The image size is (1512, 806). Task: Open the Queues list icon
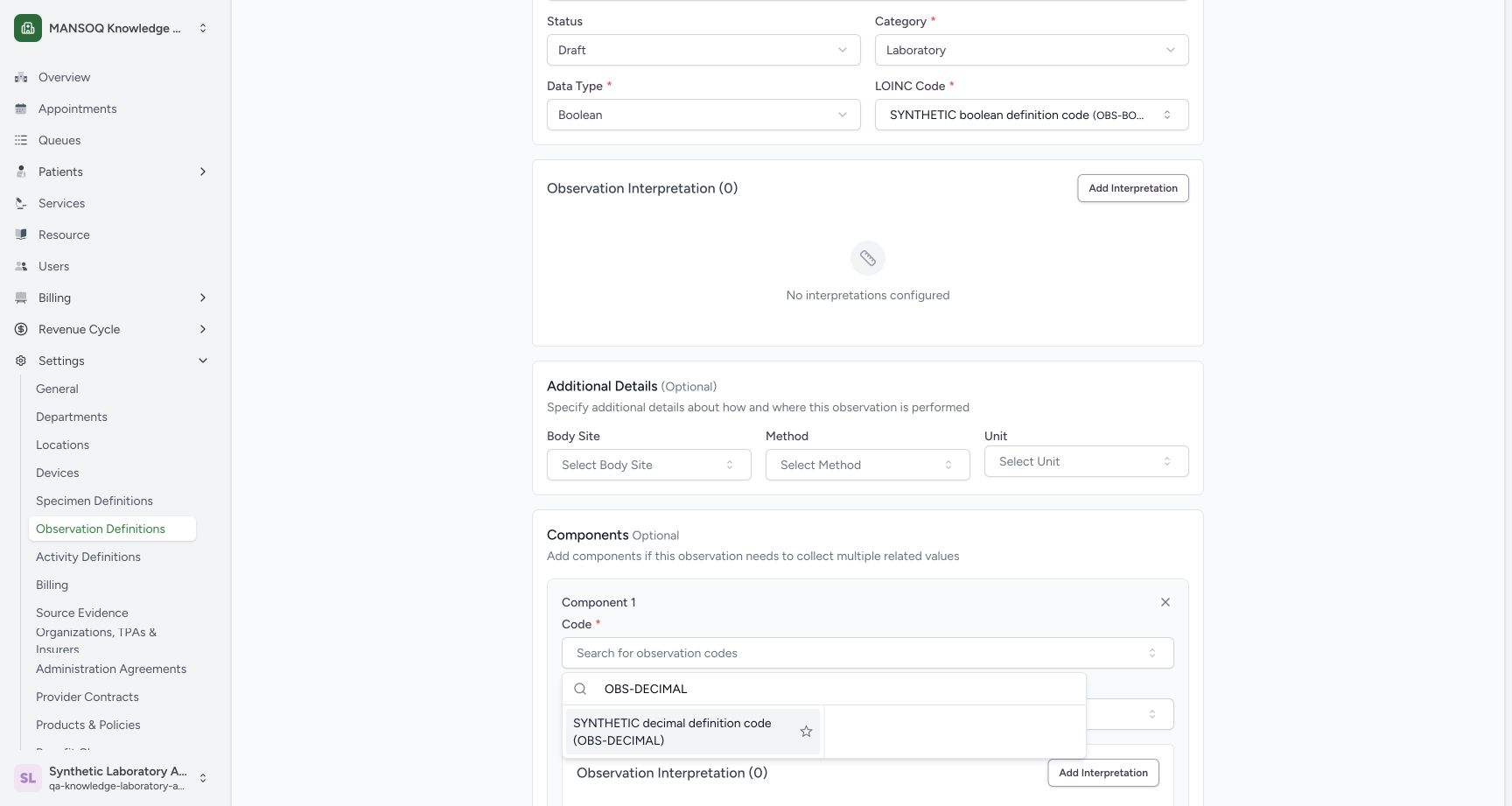[x=21, y=140]
